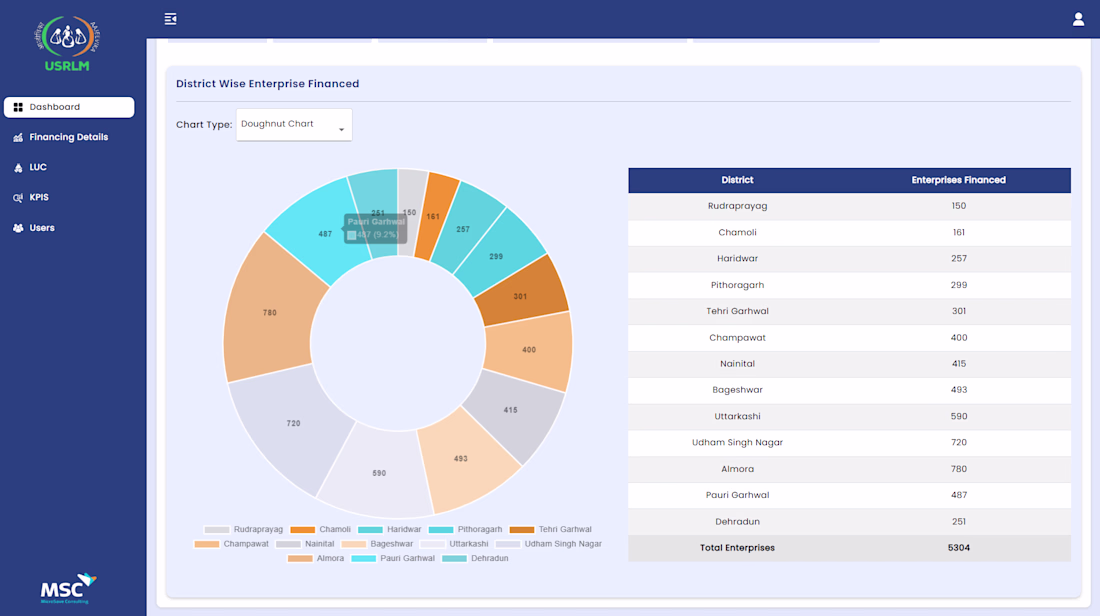Navigate to KPIS page
This screenshot has height=616, width=1100.
pos(39,198)
